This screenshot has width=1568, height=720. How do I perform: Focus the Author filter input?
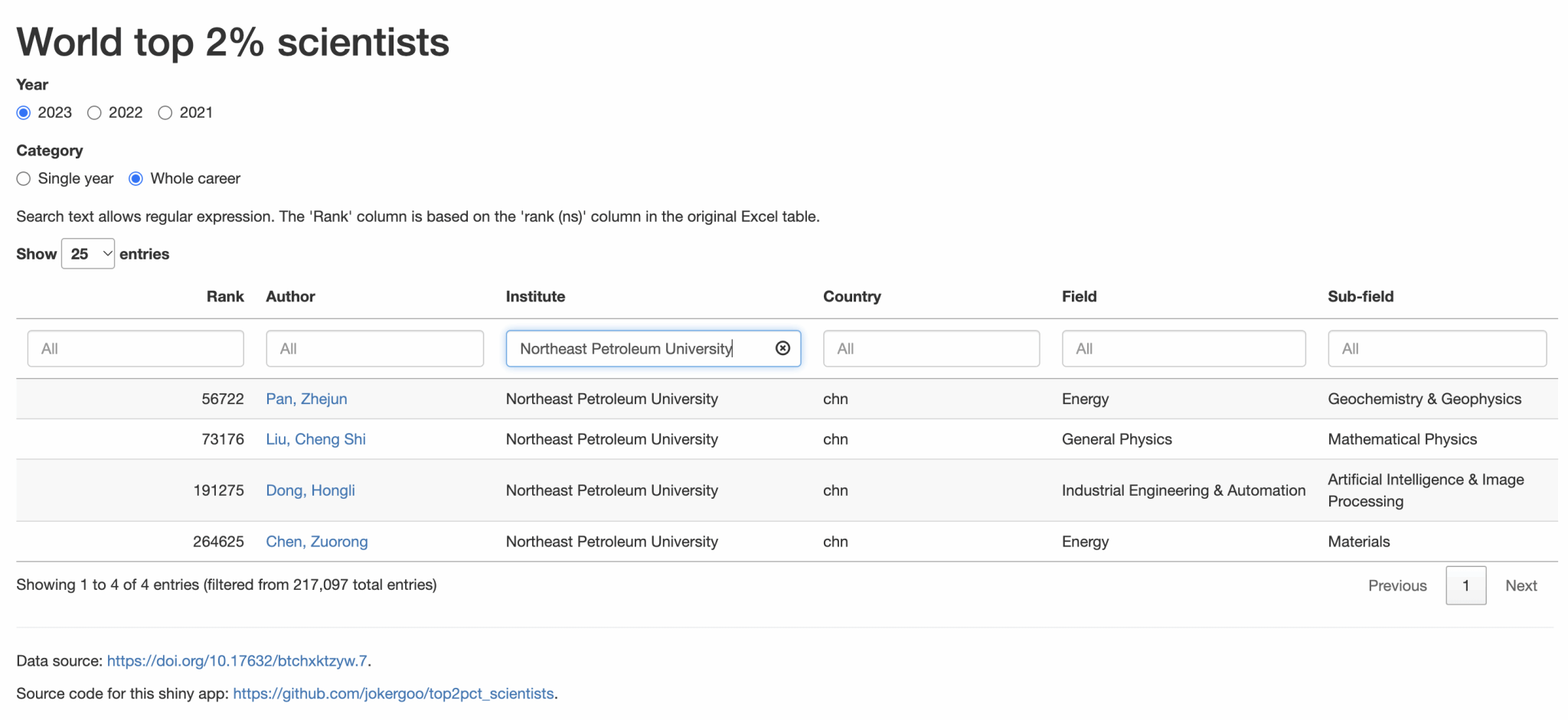[x=374, y=348]
